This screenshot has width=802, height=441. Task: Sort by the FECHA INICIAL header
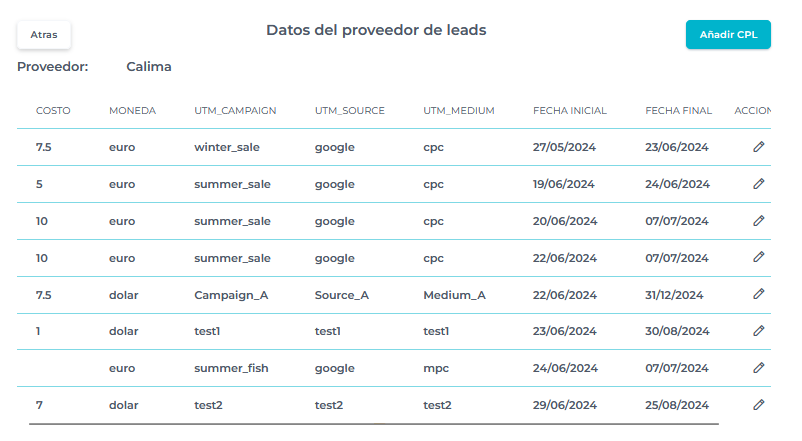click(x=570, y=110)
